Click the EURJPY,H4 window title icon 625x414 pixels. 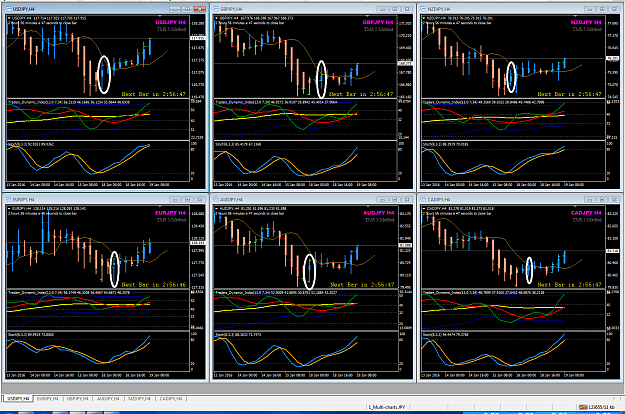[8, 199]
